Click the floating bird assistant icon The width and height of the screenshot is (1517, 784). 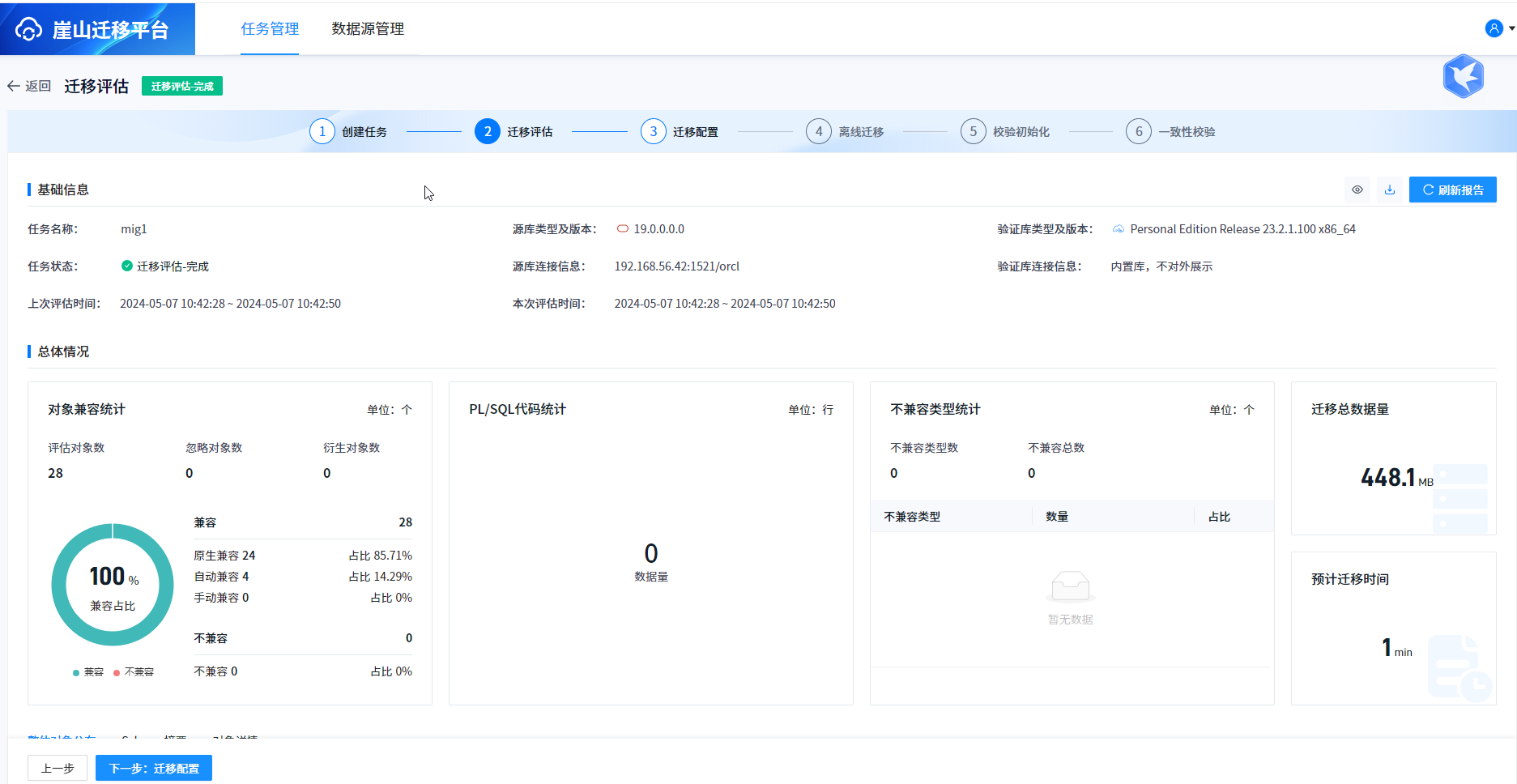(1463, 76)
